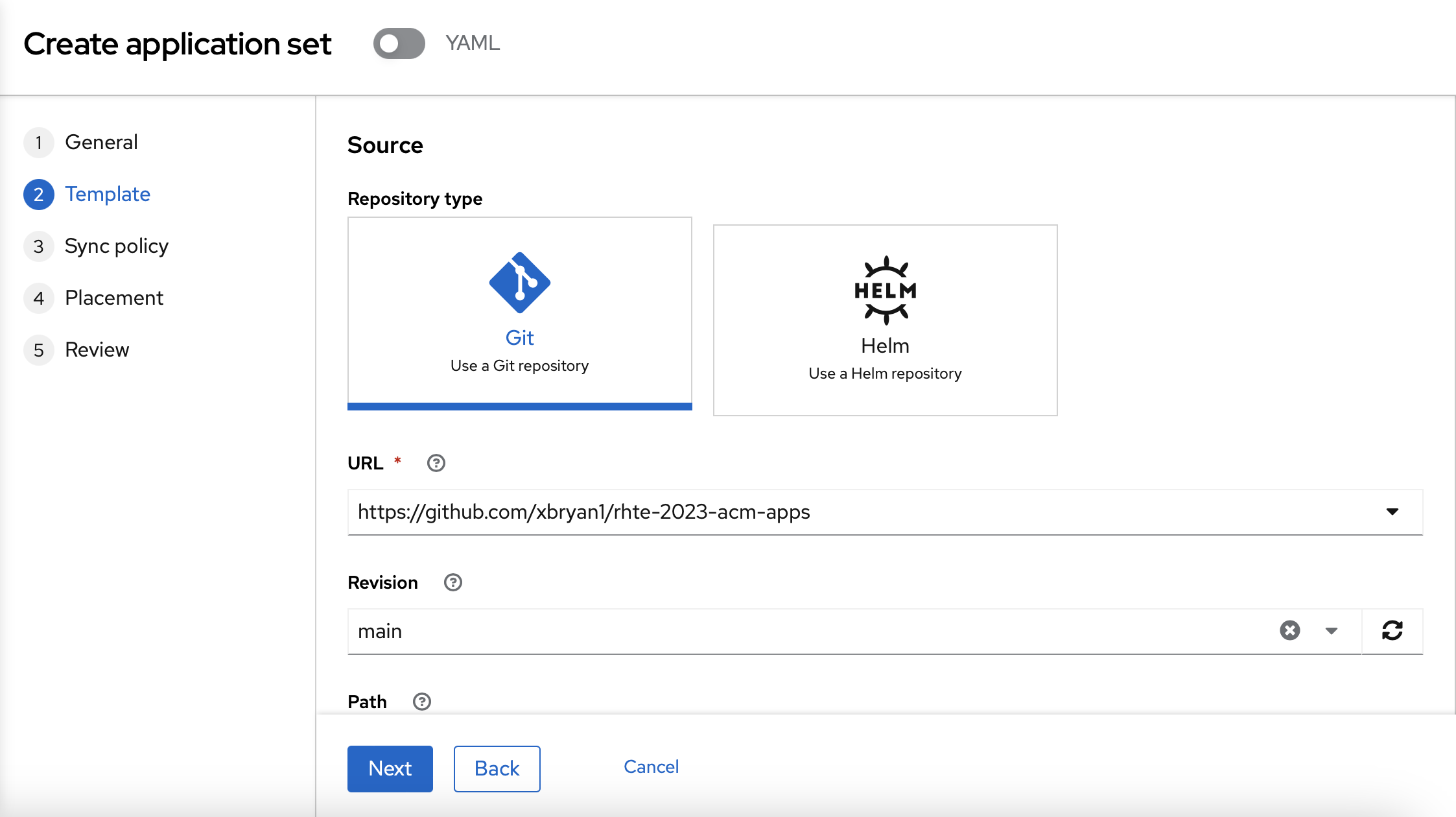
Task: Click the YAML label text
Action: pyautogui.click(x=473, y=43)
